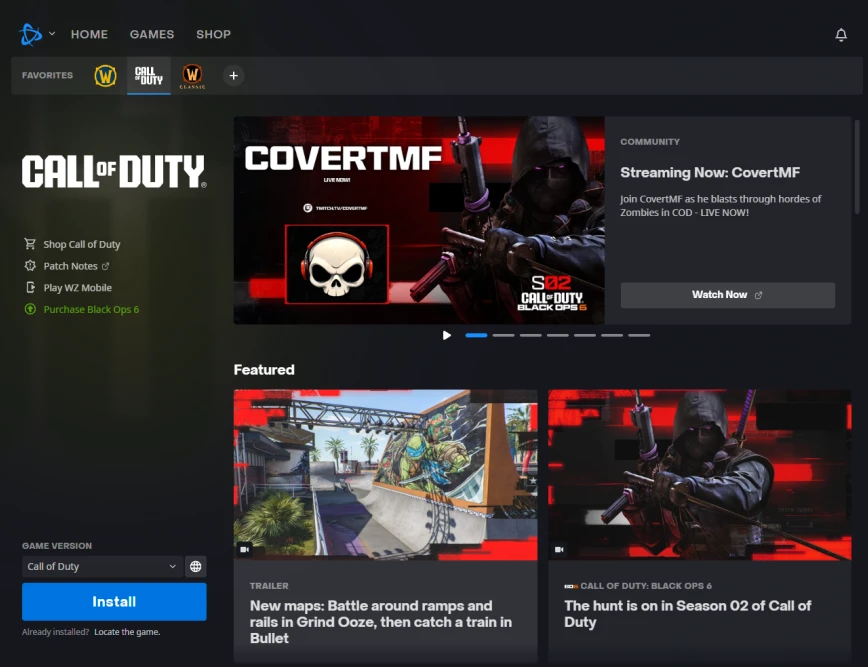The width and height of the screenshot is (868, 667).
Task: Select the sixth carousel indicator
Action: pyautogui.click(x=612, y=335)
